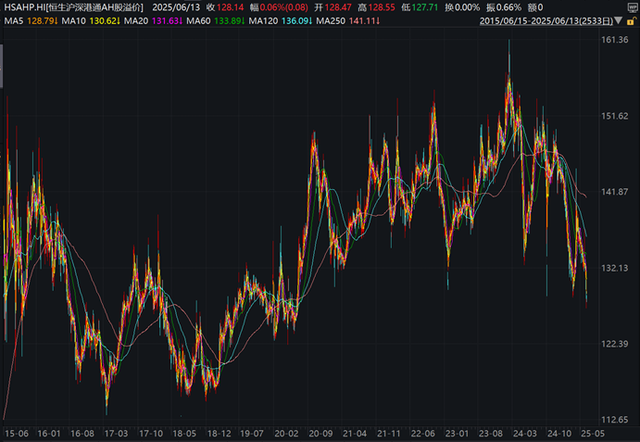
Task: Click the HSAHP.HI index title
Action: (x=74, y=7)
